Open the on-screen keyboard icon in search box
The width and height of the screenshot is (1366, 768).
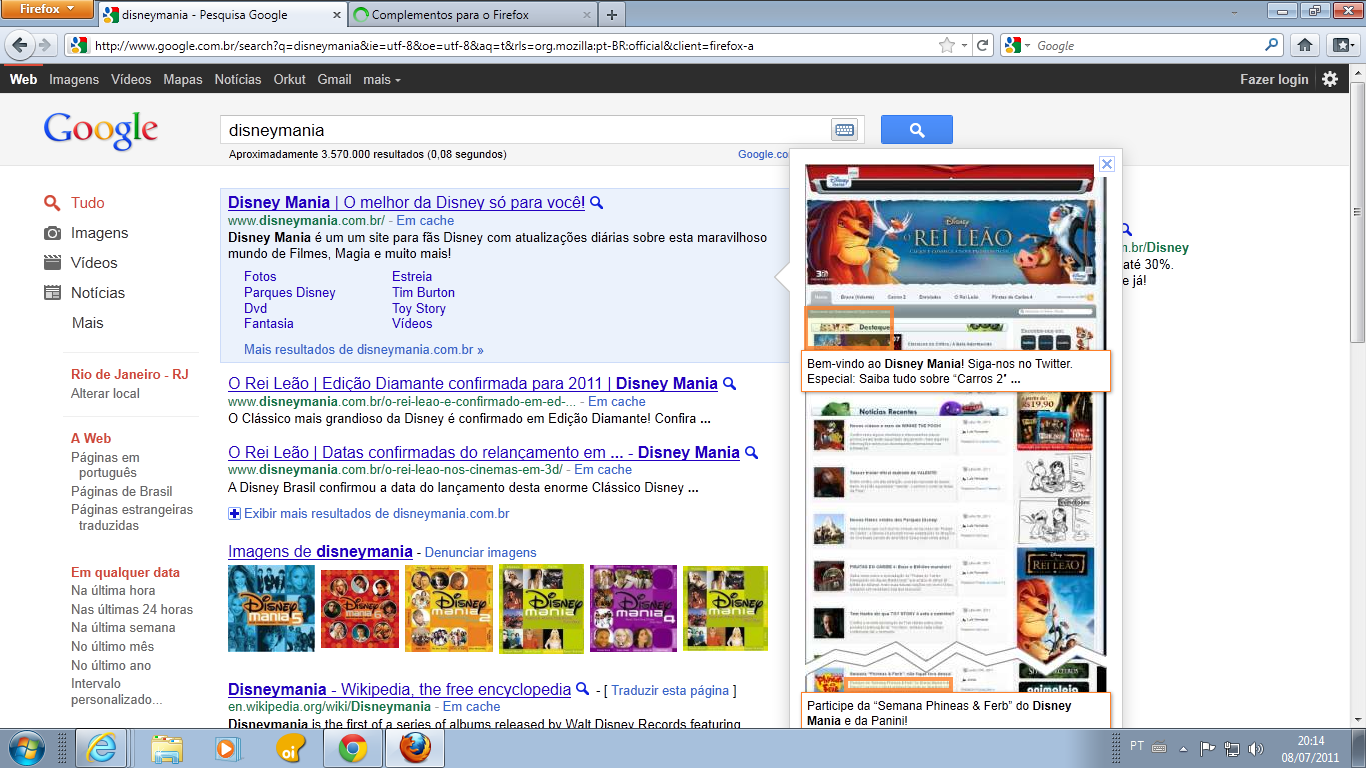click(x=844, y=130)
